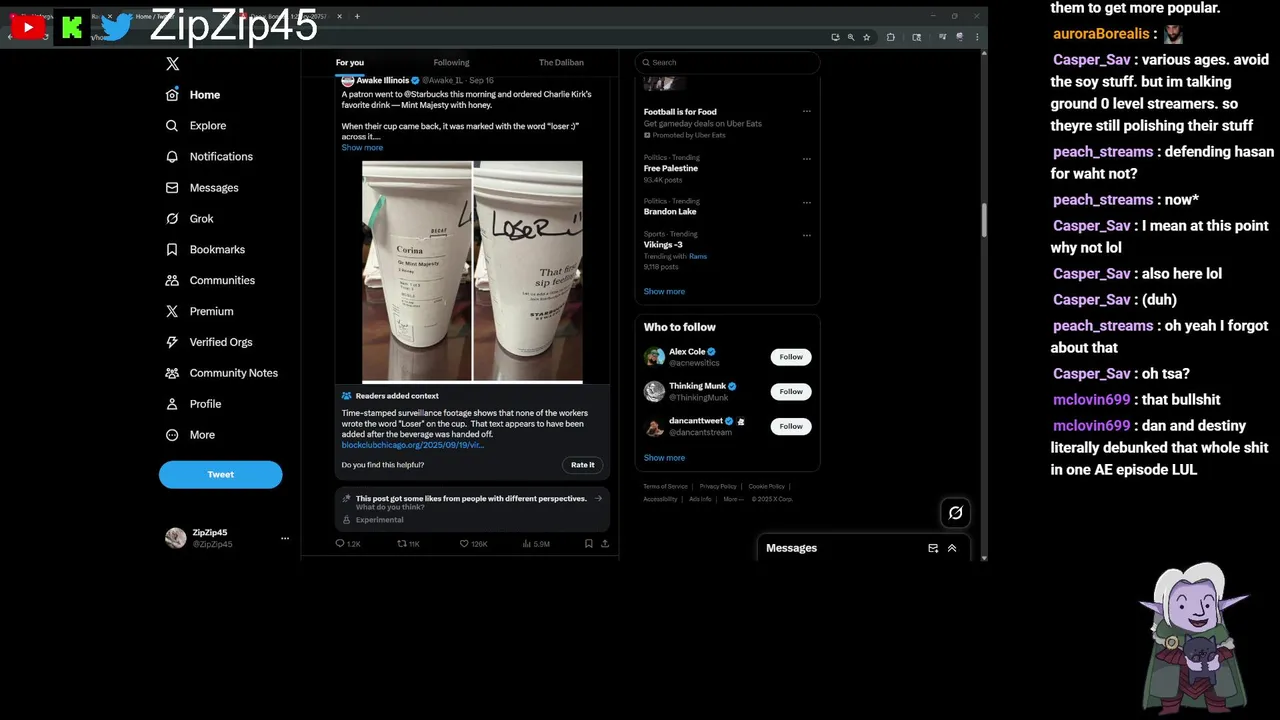Expand the footer More menu
Screen dimensions: 1280x720
click(x=733, y=499)
